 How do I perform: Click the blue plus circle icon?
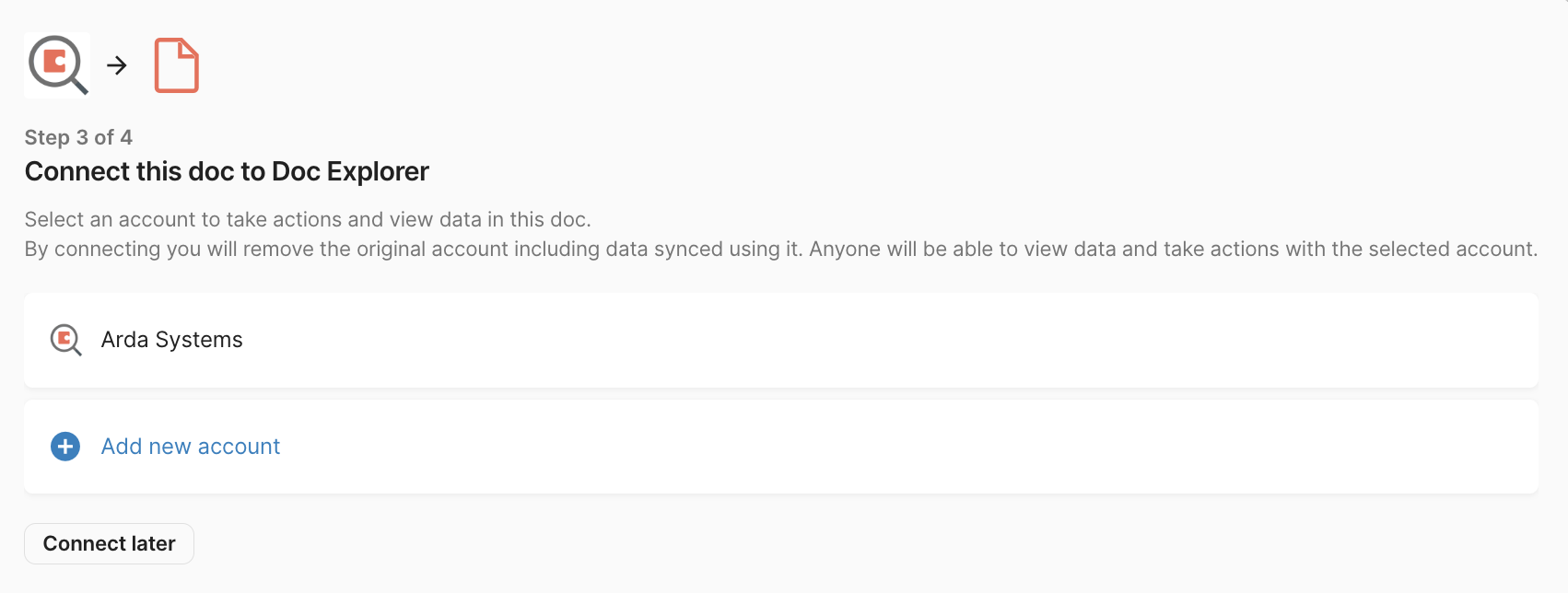tap(65, 447)
